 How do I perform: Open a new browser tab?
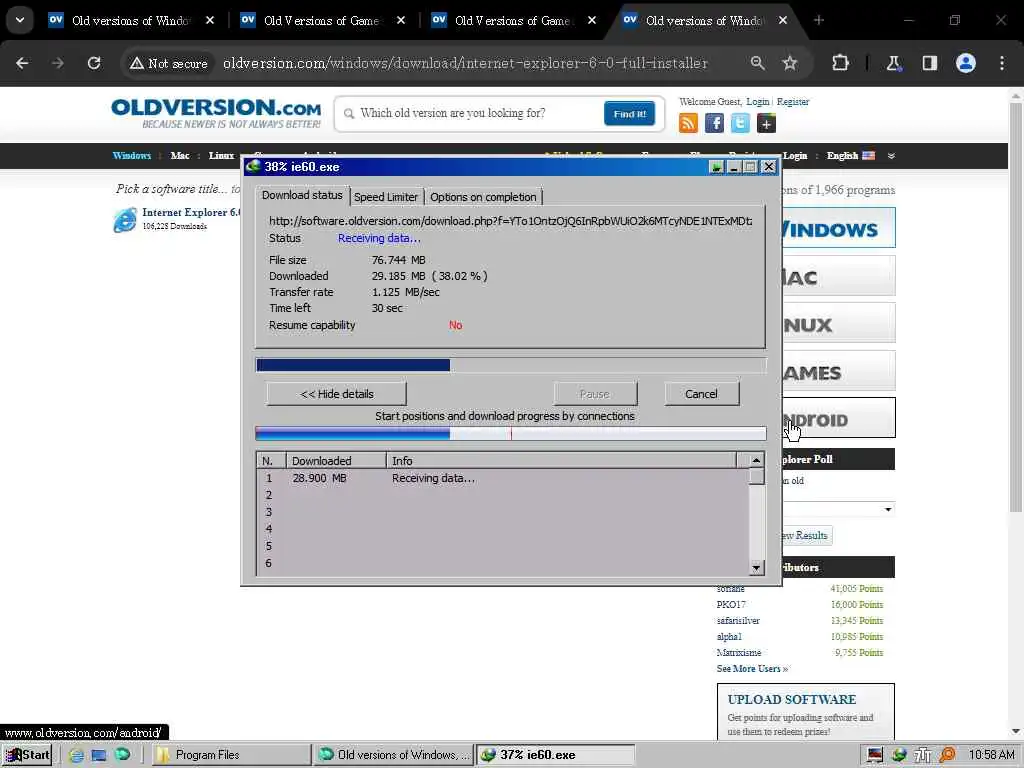click(818, 20)
